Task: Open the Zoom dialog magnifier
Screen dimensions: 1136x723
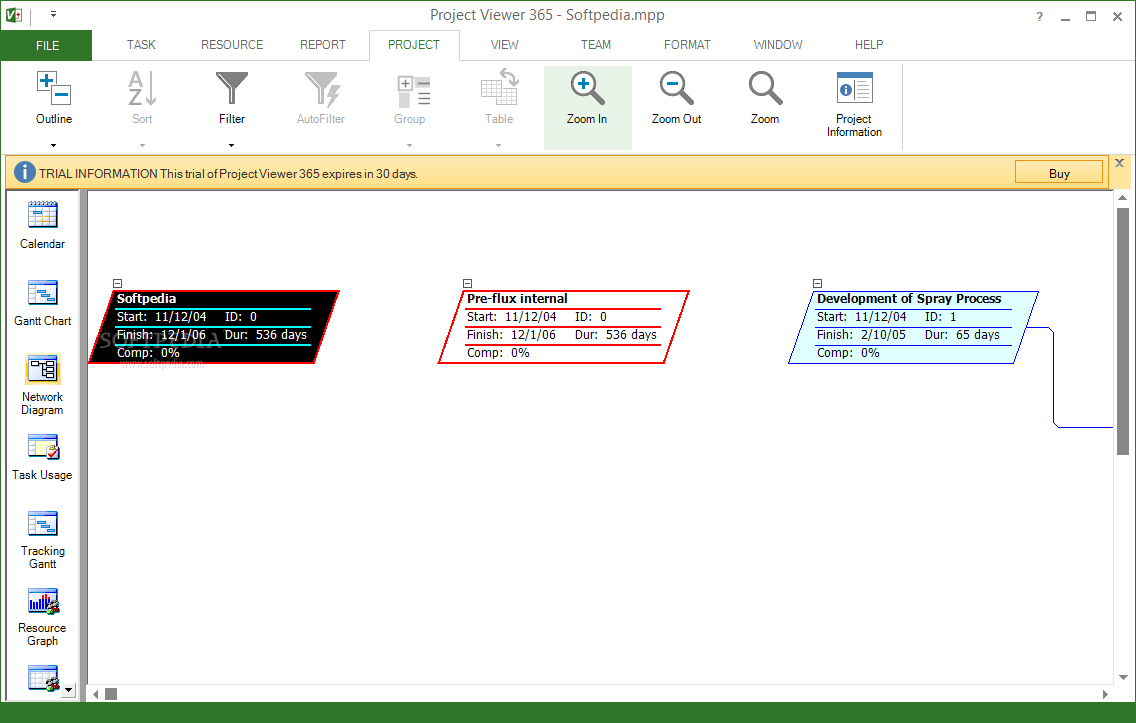Action: [765, 88]
